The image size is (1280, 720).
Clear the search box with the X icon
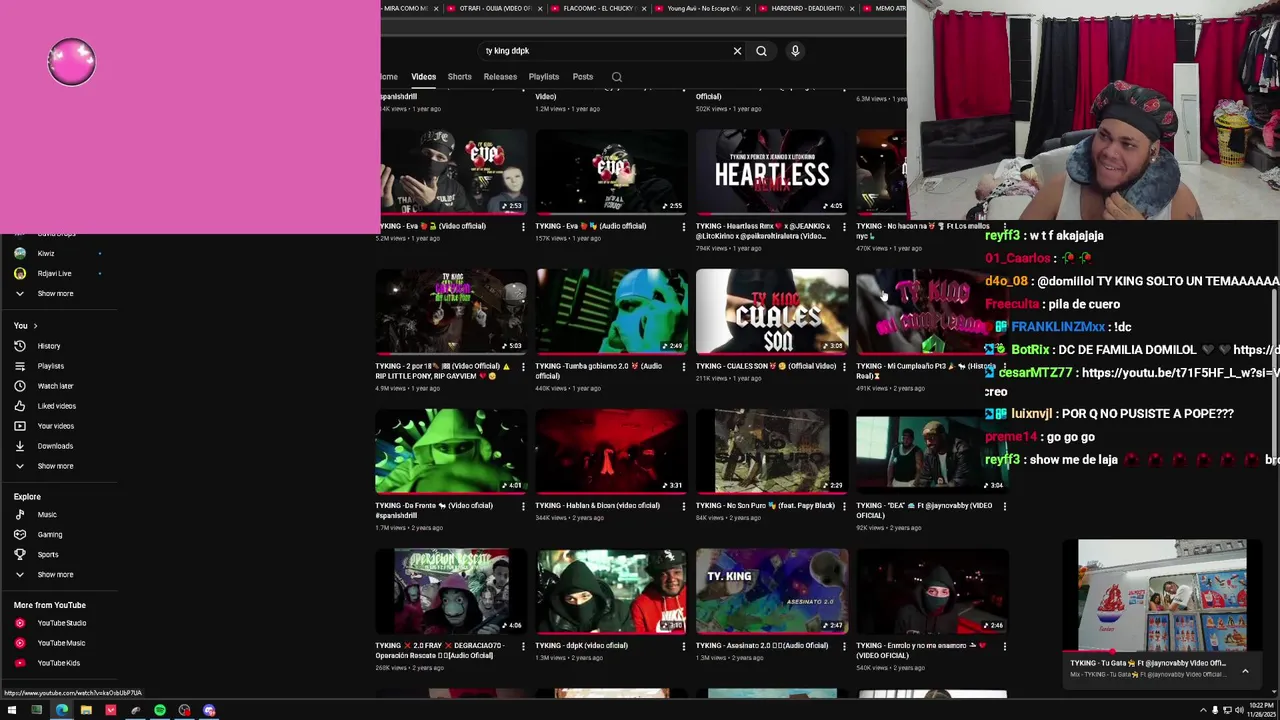[x=737, y=51]
